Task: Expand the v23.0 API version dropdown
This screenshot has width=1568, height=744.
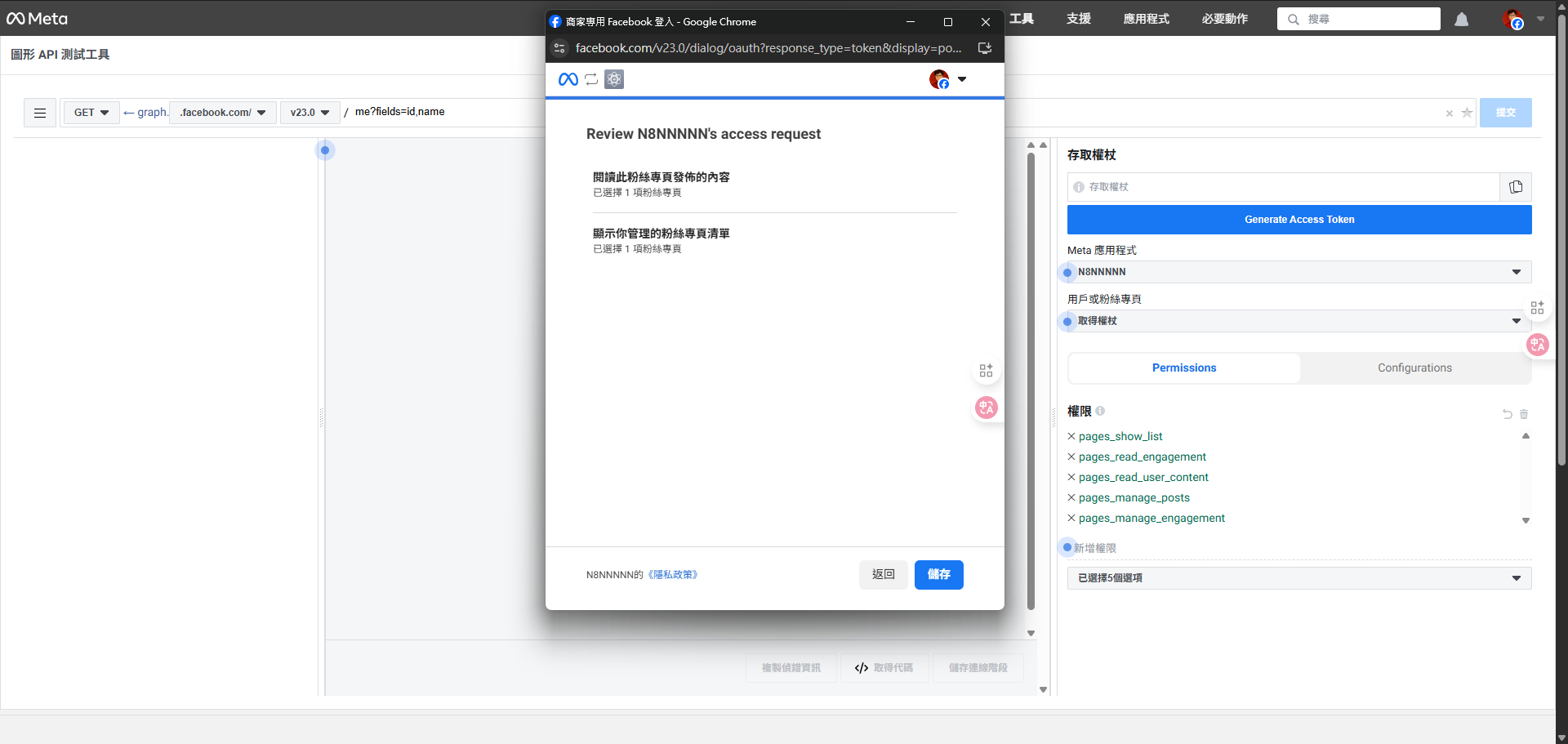Action: pyautogui.click(x=310, y=113)
